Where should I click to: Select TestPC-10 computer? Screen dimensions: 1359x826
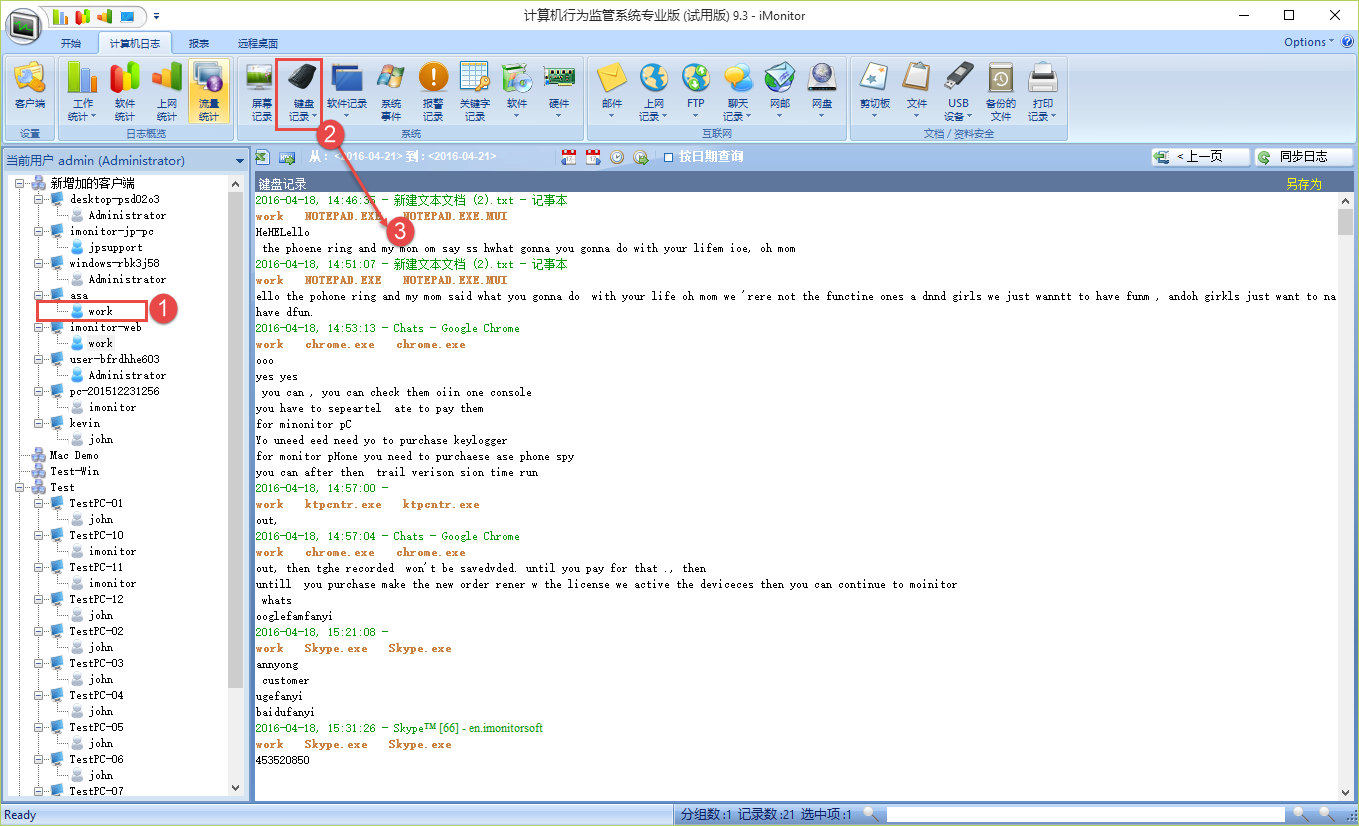point(96,535)
